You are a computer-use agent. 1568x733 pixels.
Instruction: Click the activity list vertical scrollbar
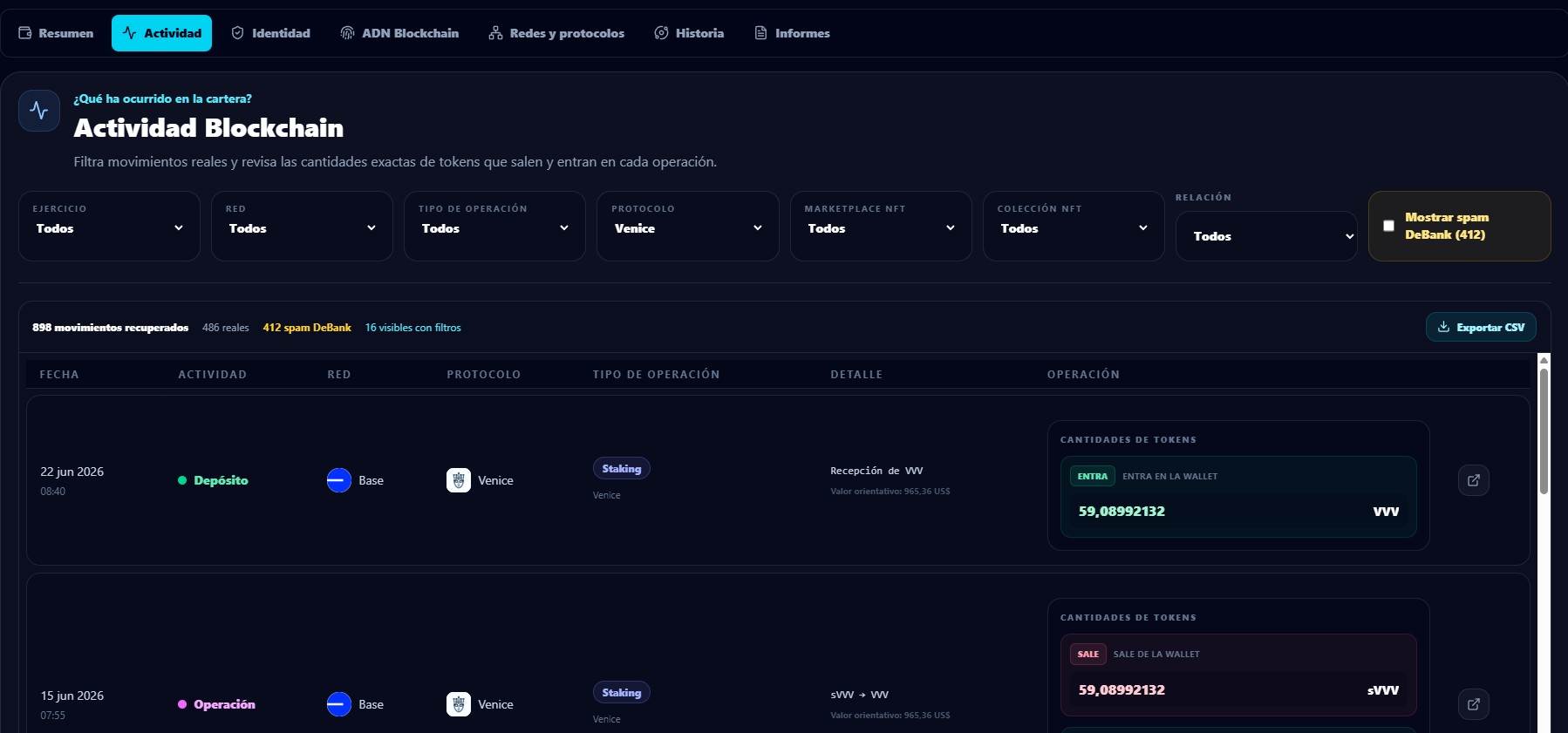(x=1544, y=431)
